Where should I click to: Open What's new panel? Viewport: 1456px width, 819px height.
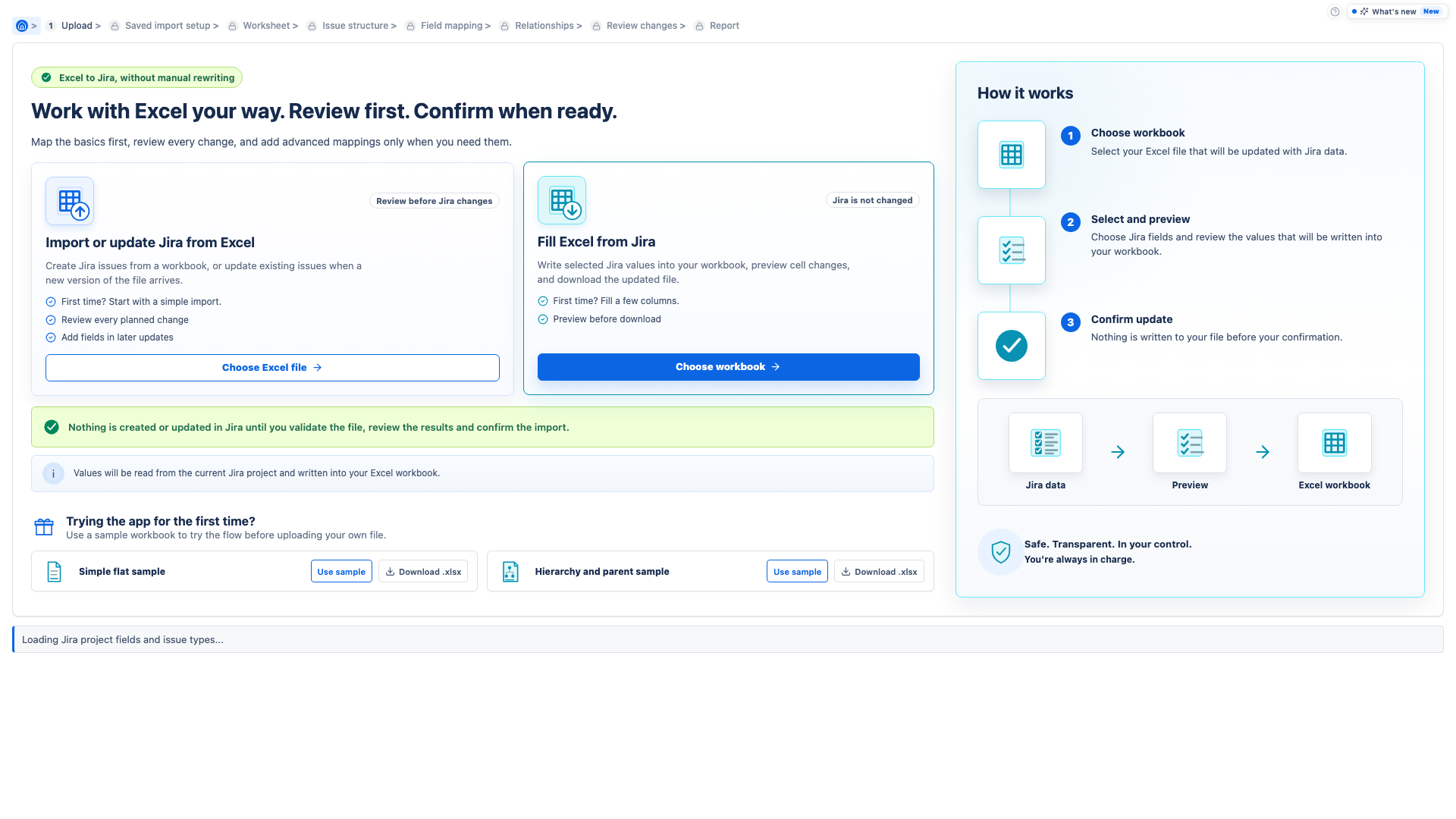coord(1397,11)
